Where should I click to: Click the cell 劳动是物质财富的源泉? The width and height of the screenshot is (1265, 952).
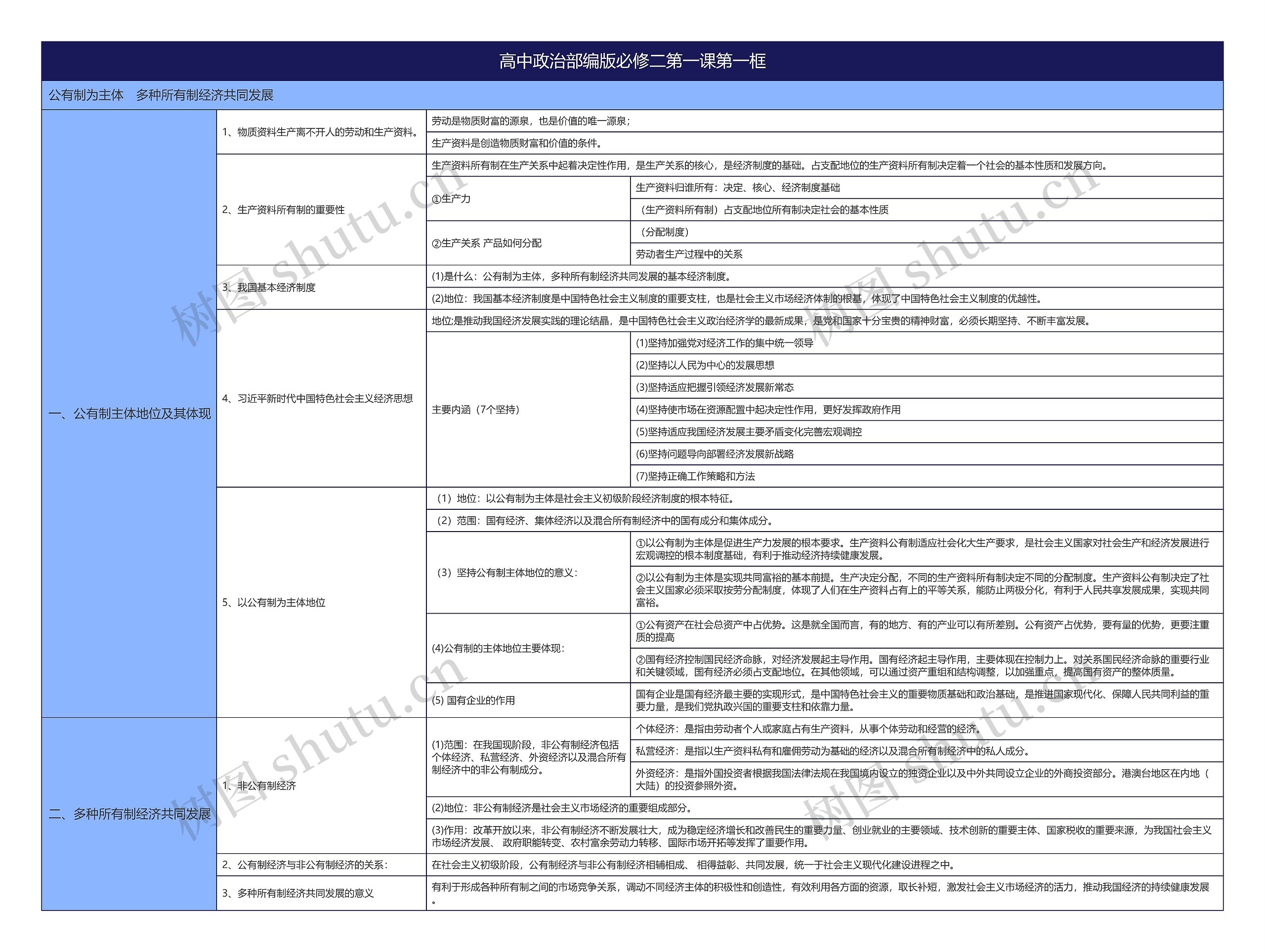(825, 121)
